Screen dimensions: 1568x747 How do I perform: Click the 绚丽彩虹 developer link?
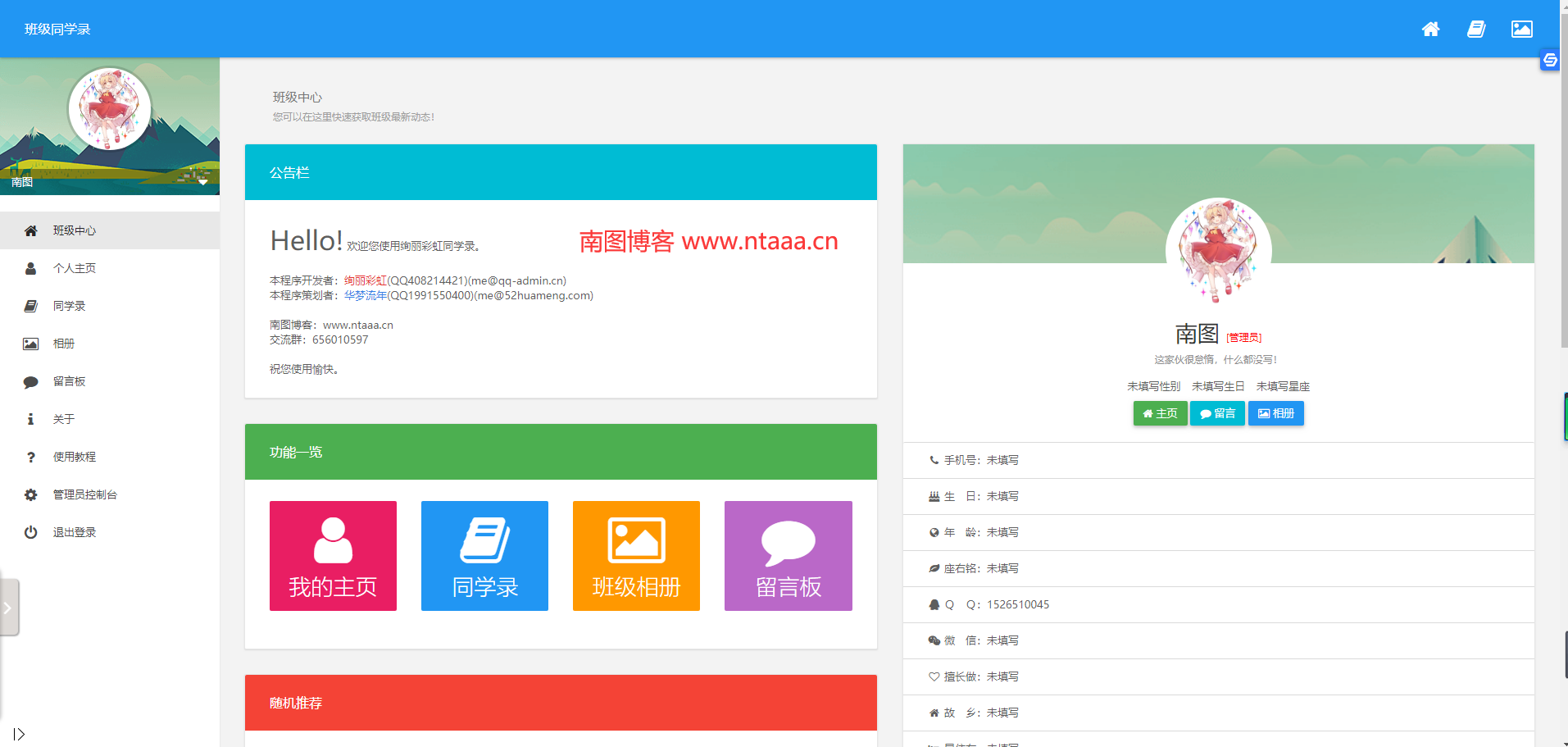(x=365, y=280)
